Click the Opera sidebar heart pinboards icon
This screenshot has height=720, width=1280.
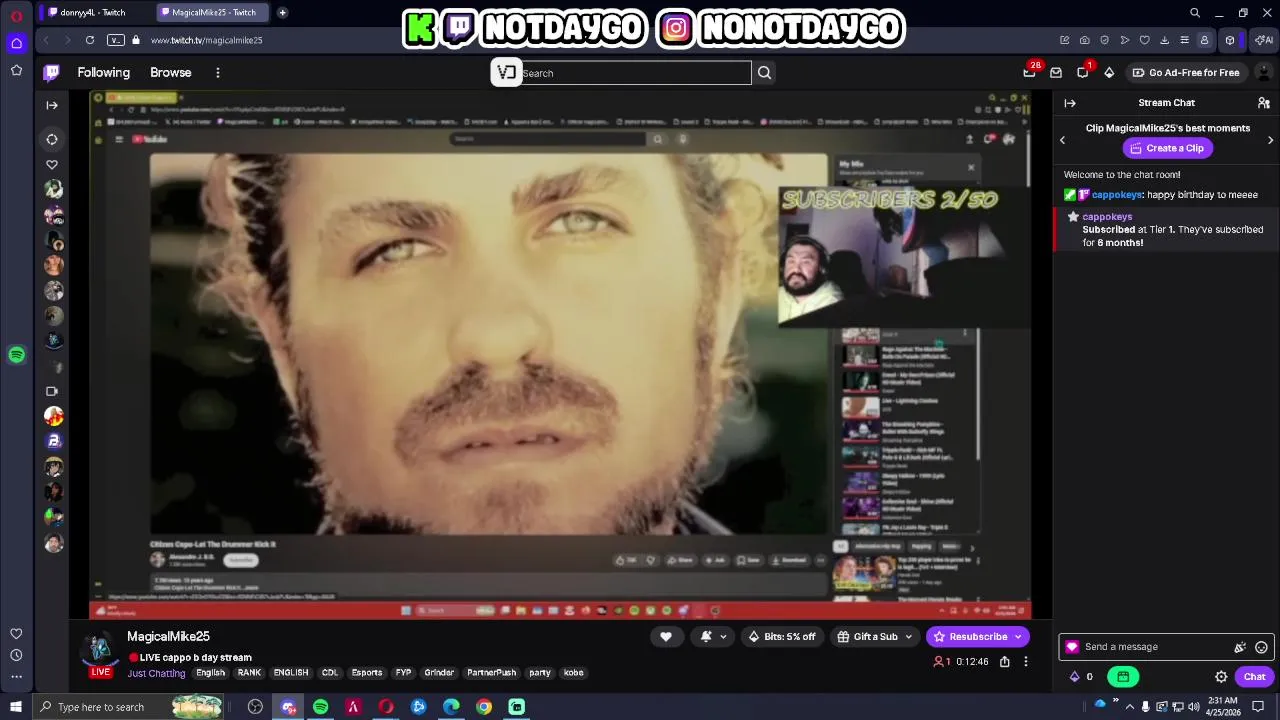pyautogui.click(x=17, y=633)
